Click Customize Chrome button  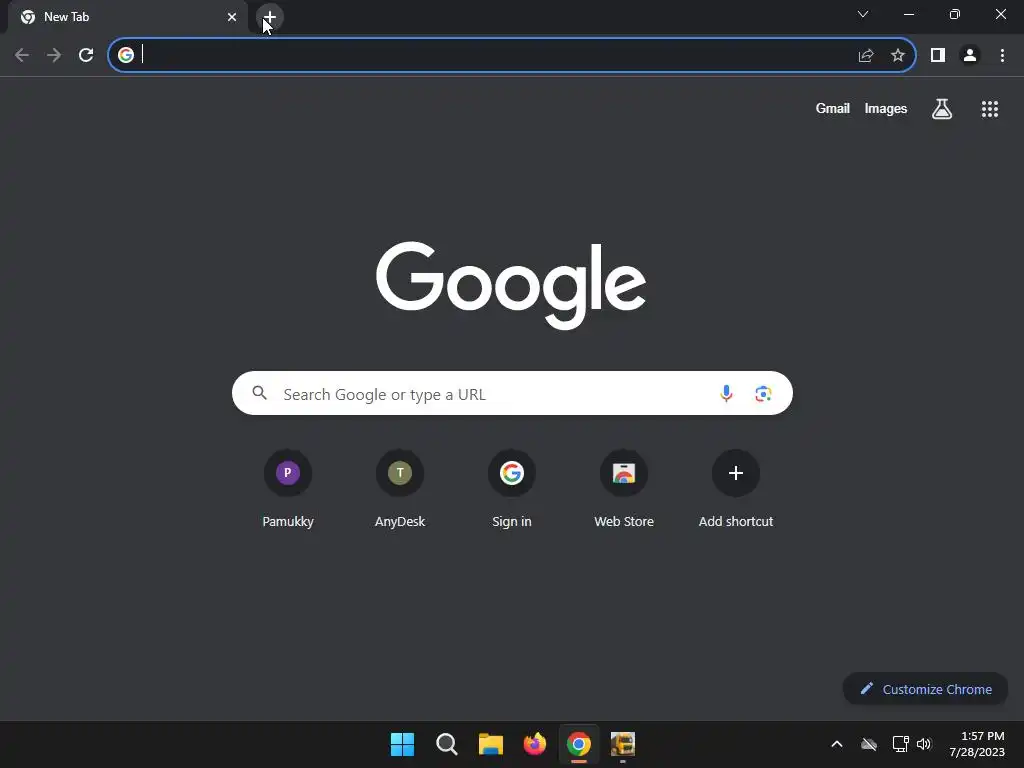tap(925, 689)
